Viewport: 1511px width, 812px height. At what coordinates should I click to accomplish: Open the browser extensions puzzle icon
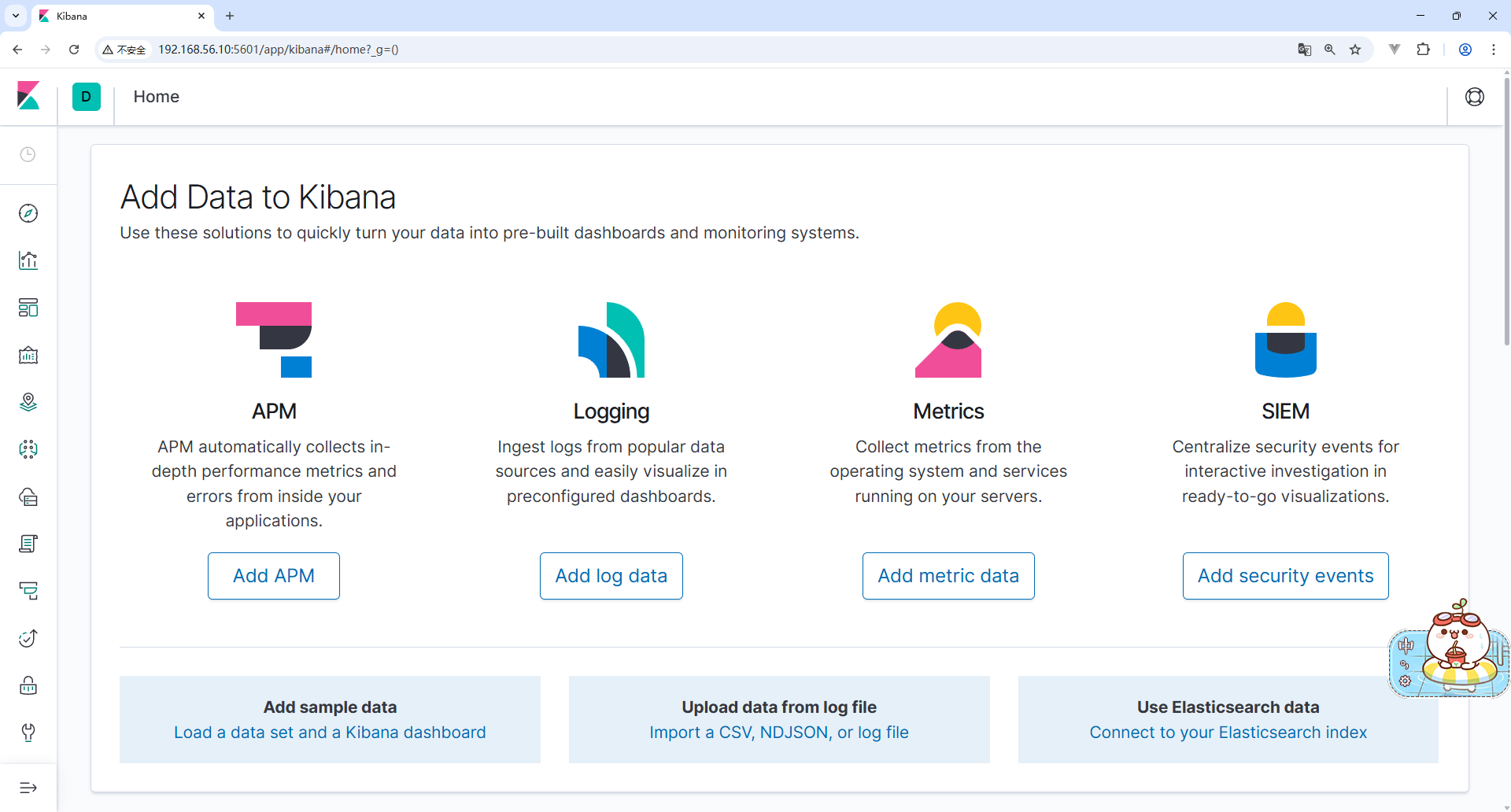tap(1423, 50)
